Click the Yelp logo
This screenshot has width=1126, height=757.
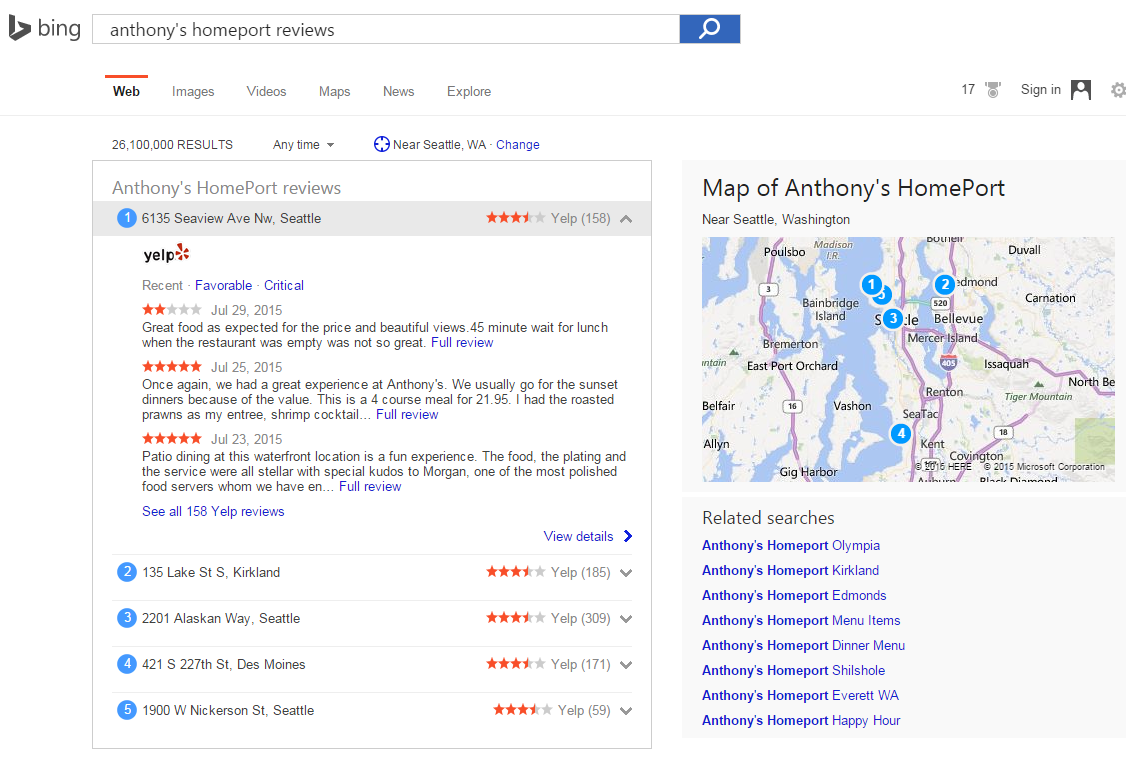coord(166,254)
